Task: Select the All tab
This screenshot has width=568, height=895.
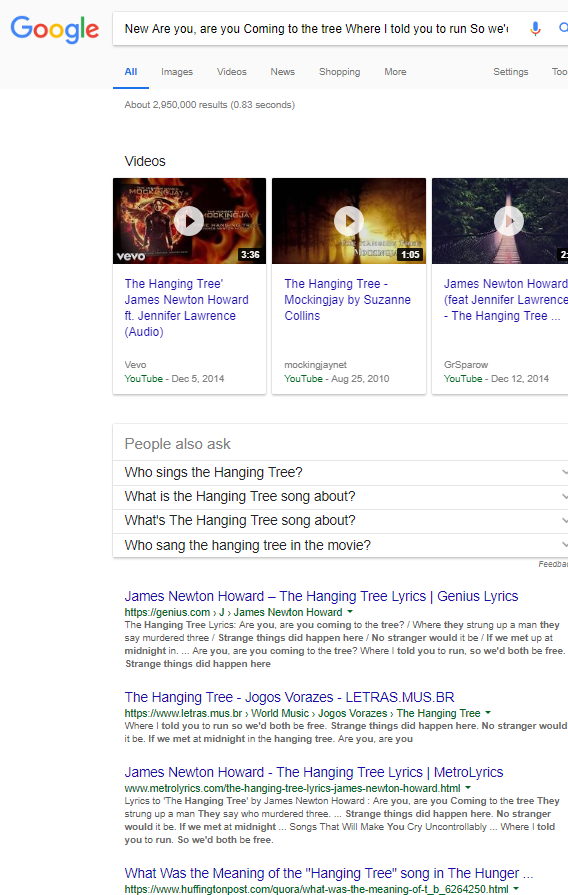Action: (131, 72)
